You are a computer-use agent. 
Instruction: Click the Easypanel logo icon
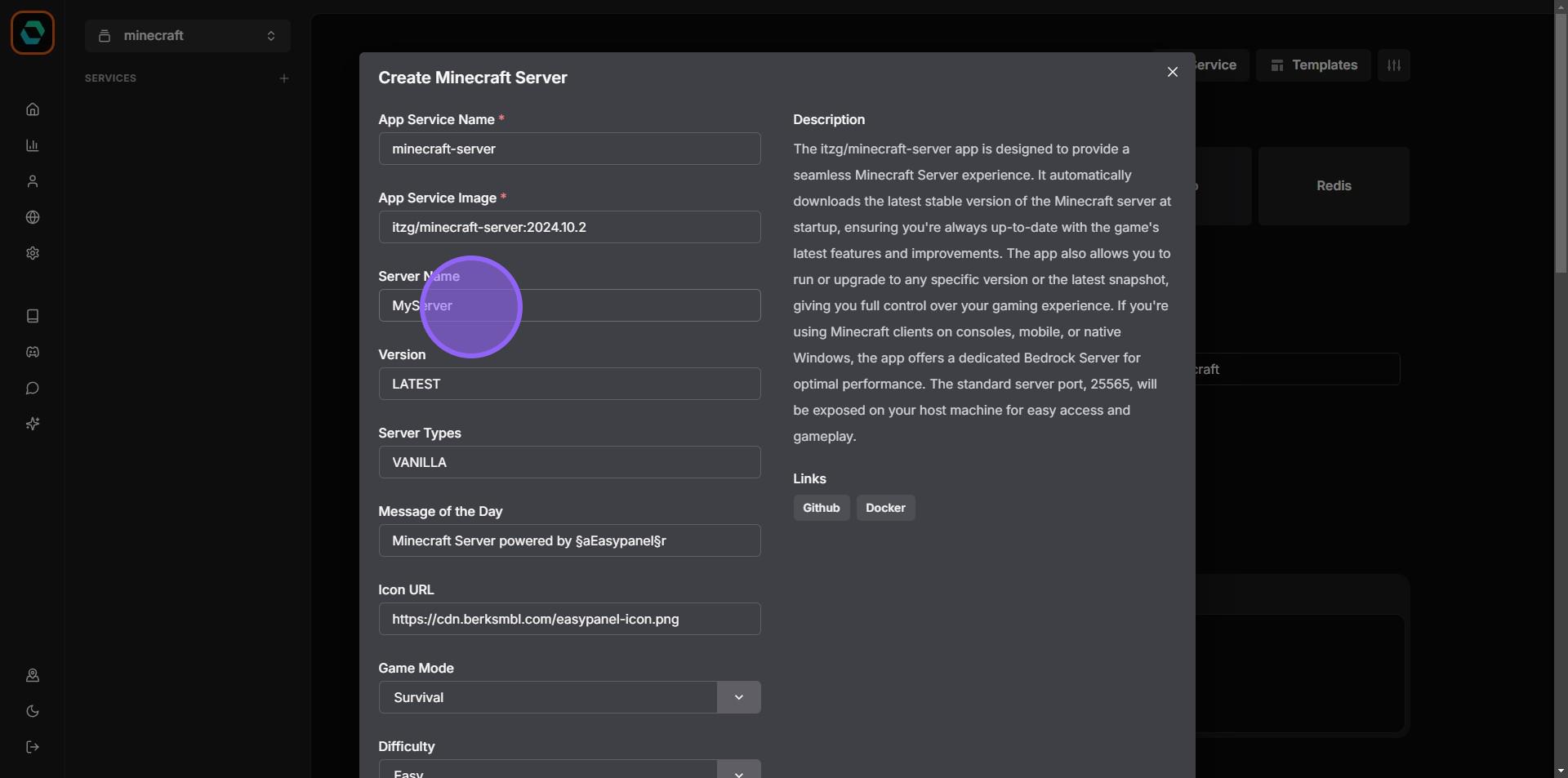(33, 33)
